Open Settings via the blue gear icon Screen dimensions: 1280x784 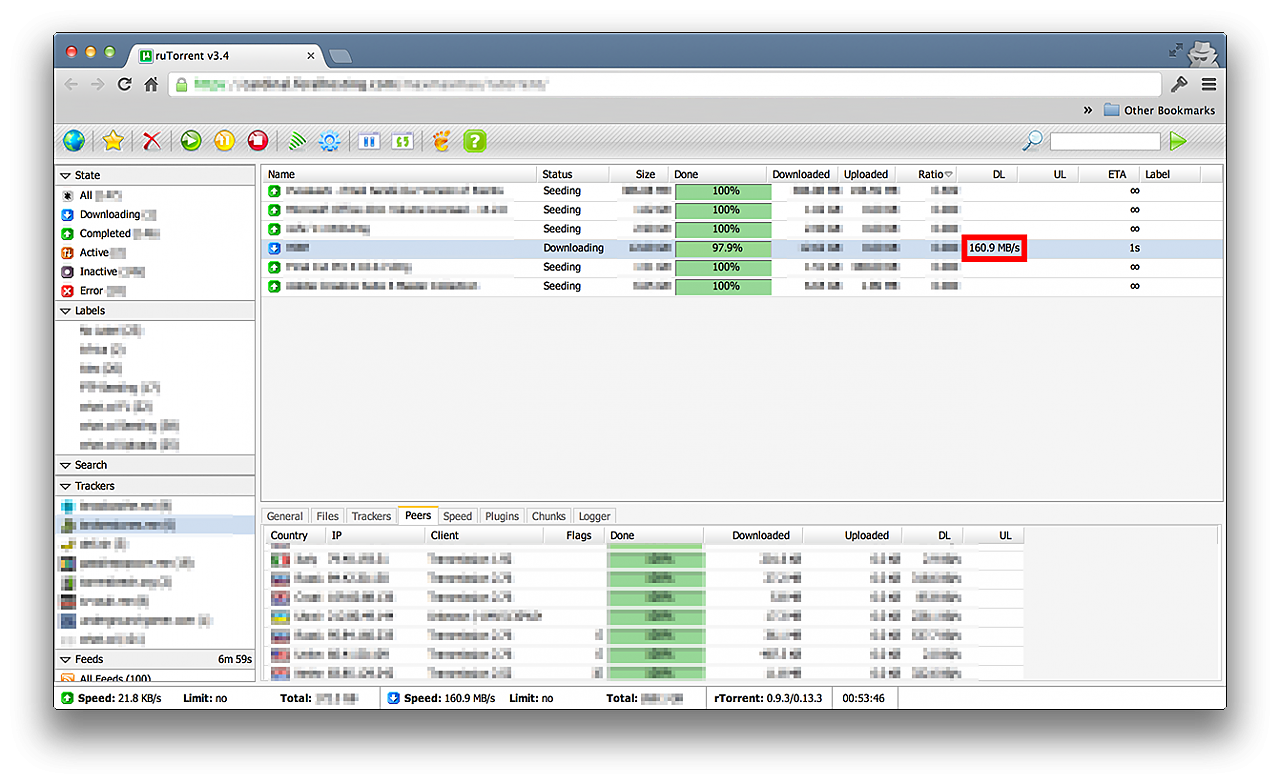point(330,141)
